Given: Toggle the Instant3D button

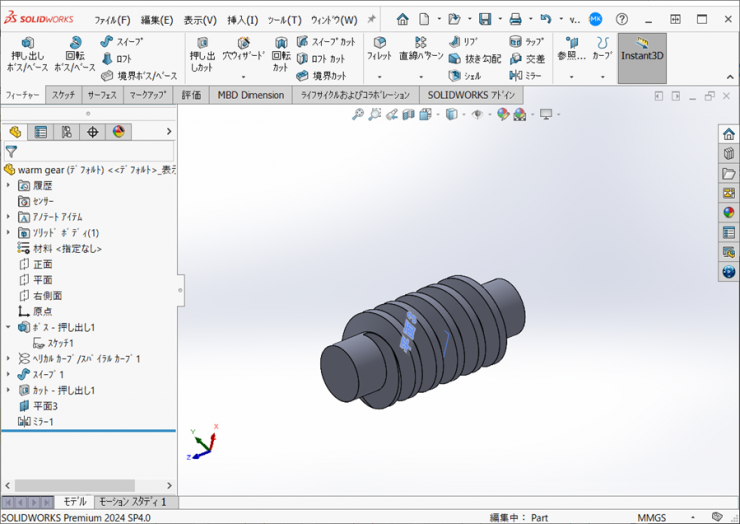Looking at the screenshot, I should [x=642, y=50].
